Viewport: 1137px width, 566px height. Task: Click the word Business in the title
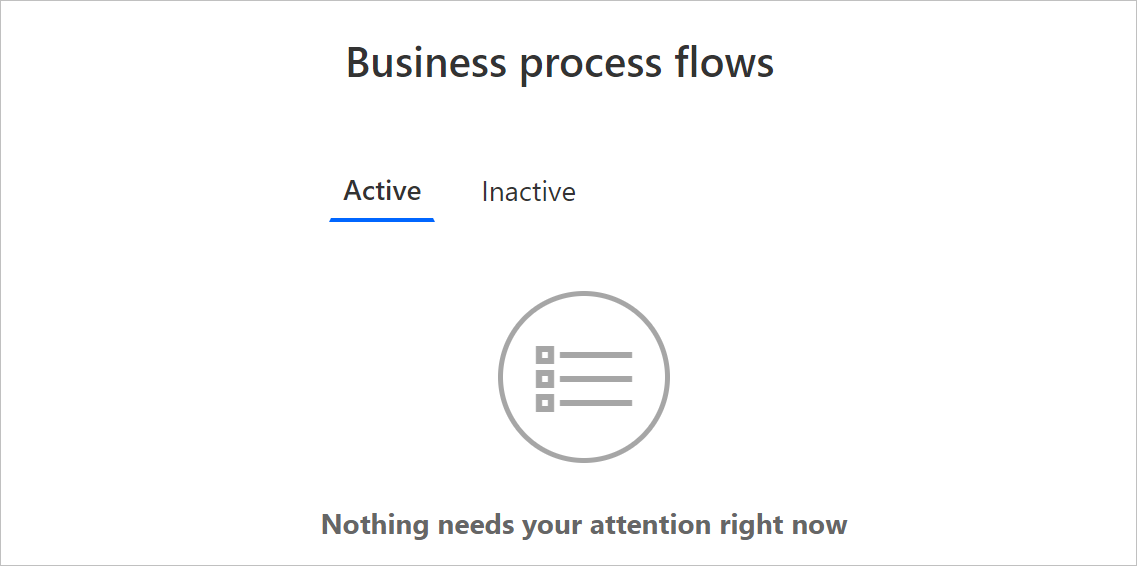tap(427, 63)
